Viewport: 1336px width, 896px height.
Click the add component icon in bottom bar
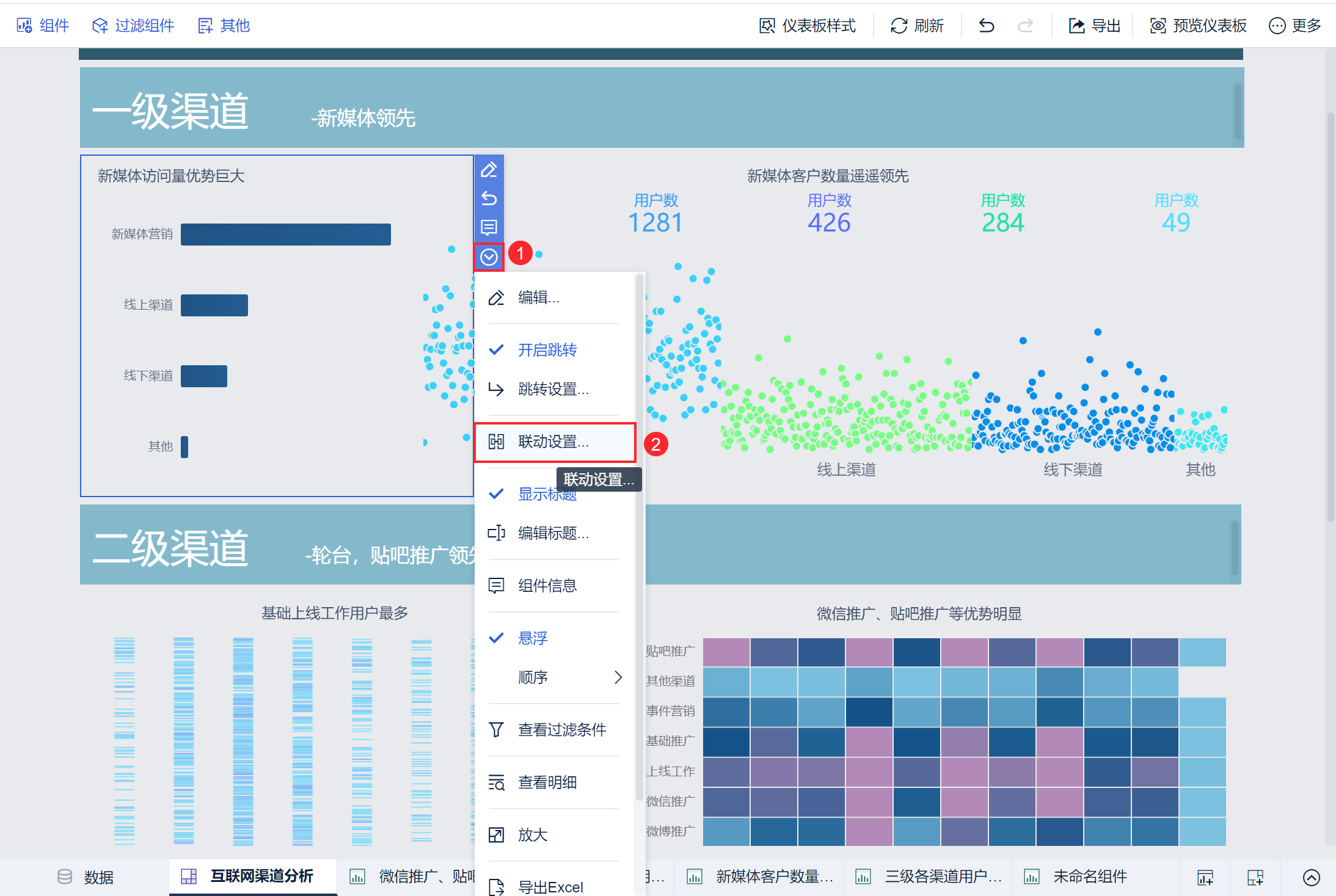click(x=1205, y=878)
